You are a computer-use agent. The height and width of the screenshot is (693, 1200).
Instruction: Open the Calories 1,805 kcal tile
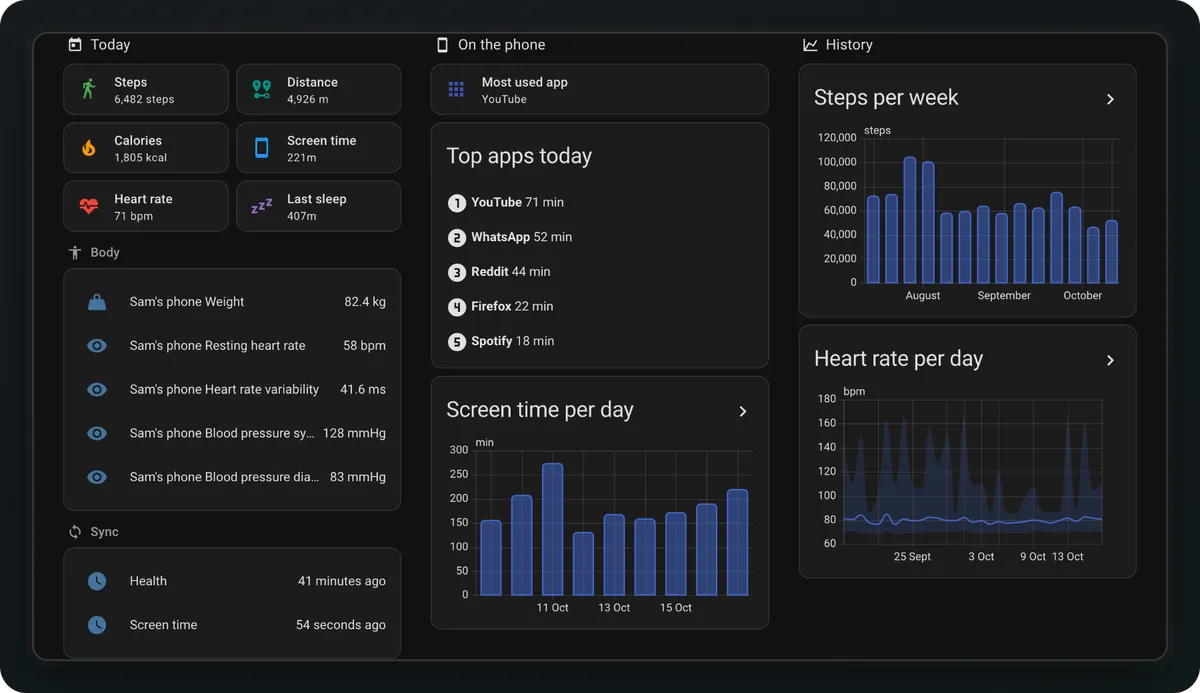pos(146,148)
